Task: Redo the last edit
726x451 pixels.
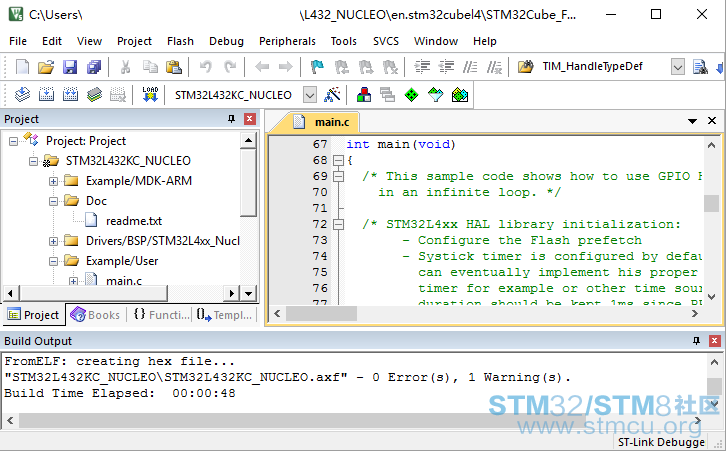Action: click(230, 67)
